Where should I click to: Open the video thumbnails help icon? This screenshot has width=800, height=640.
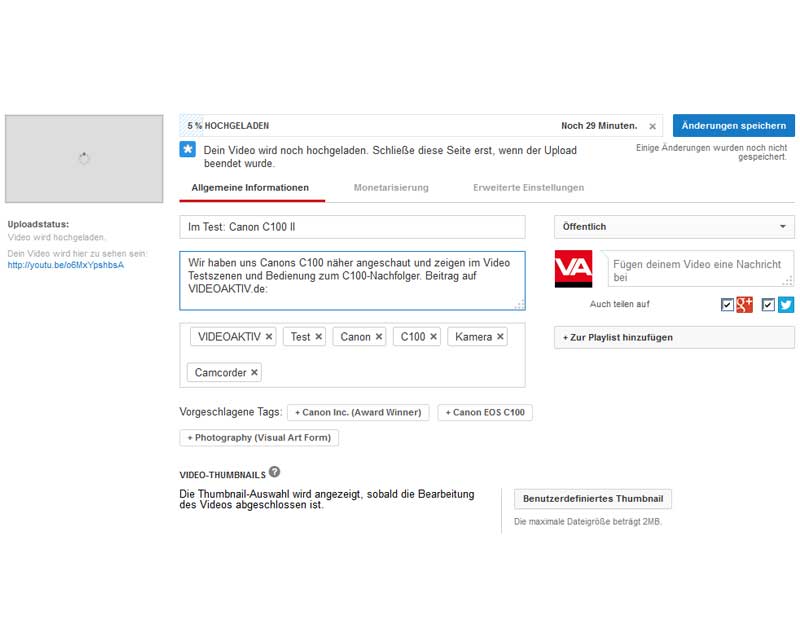274,472
